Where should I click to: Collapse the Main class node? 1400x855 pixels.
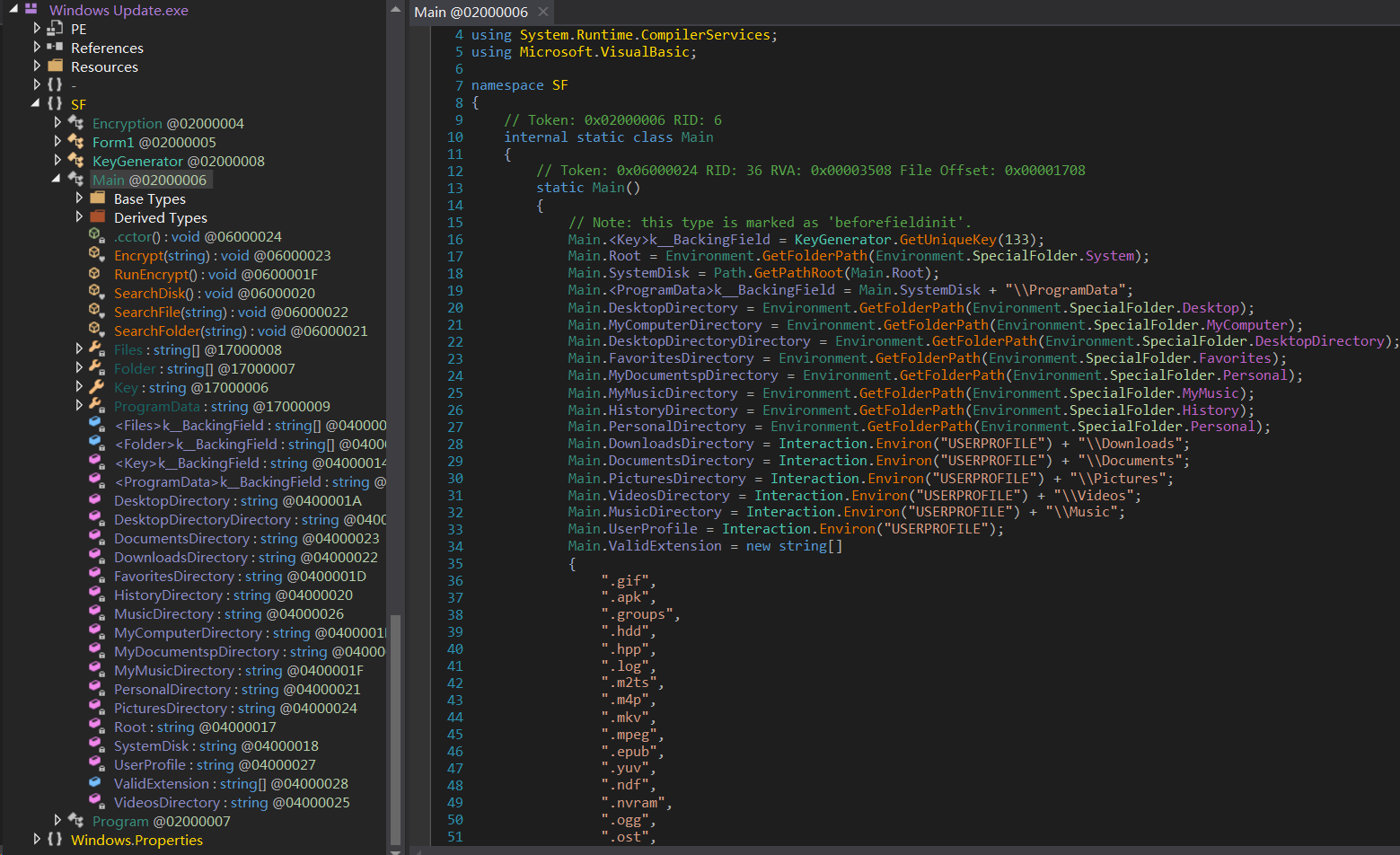click(x=57, y=179)
